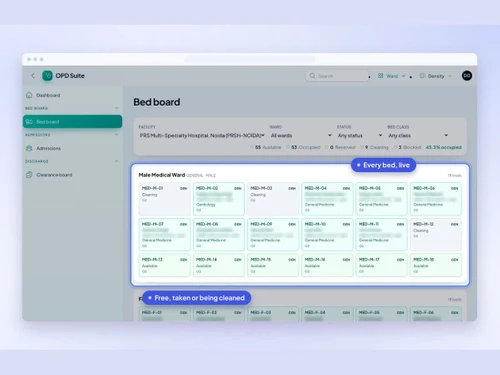Open female ward bed MED-F-06
The width and height of the screenshot is (500, 375).
tap(436, 314)
